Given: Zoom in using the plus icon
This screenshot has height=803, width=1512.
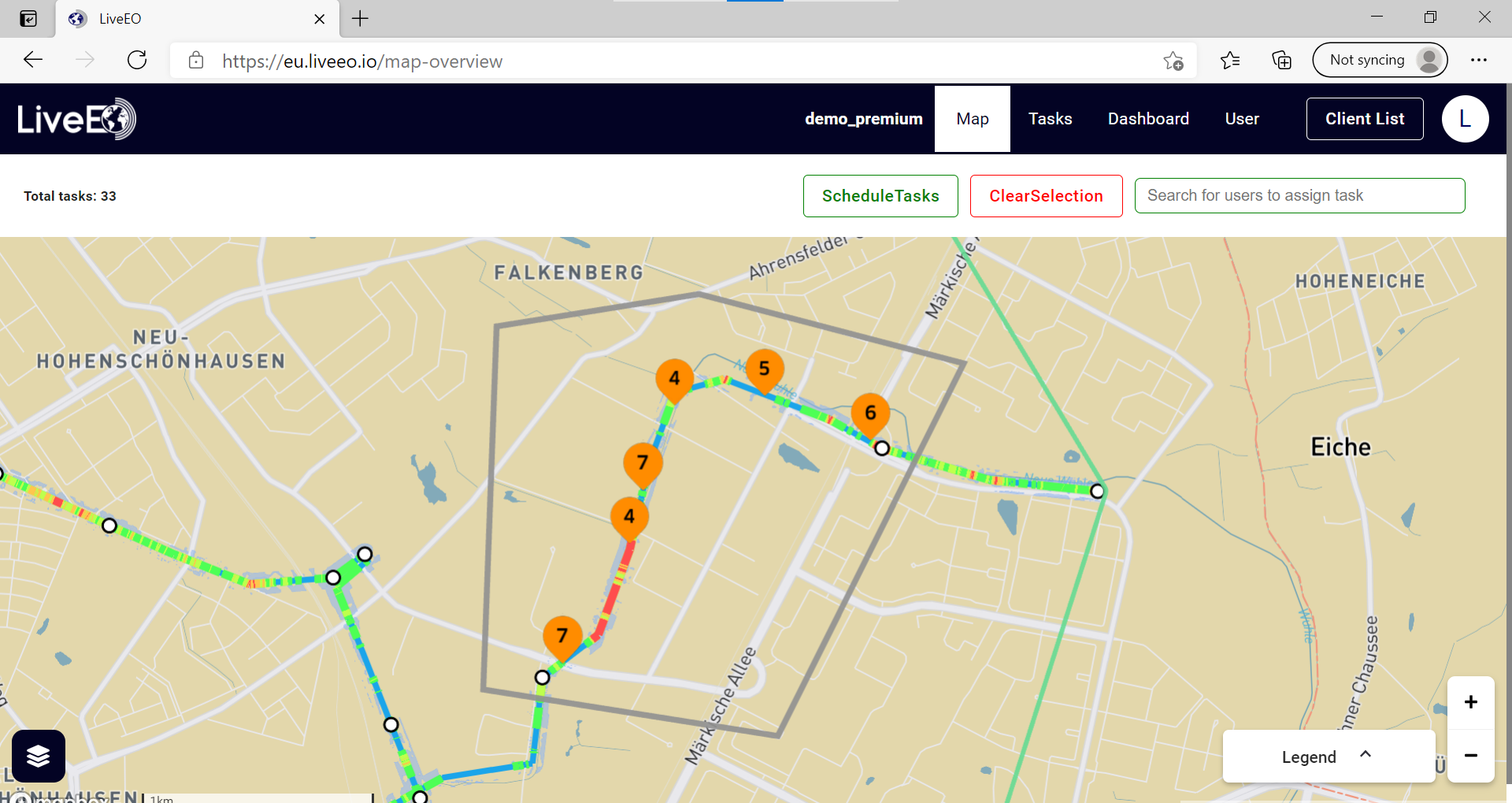Looking at the screenshot, I should point(1471,702).
